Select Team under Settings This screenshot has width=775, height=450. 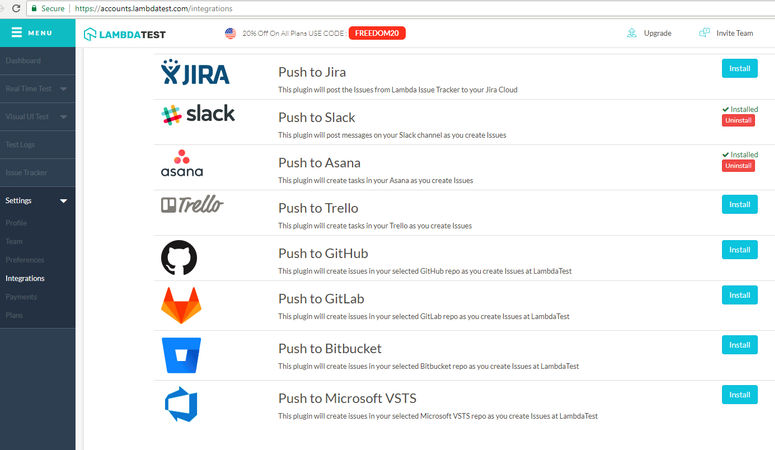pos(14,241)
